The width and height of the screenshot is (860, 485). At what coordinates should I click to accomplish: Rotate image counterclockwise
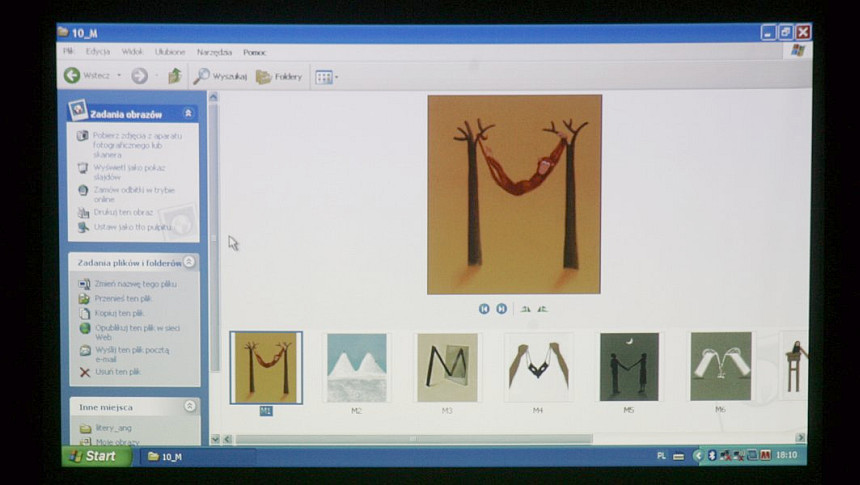pyautogui.click(x=542, y=309)
